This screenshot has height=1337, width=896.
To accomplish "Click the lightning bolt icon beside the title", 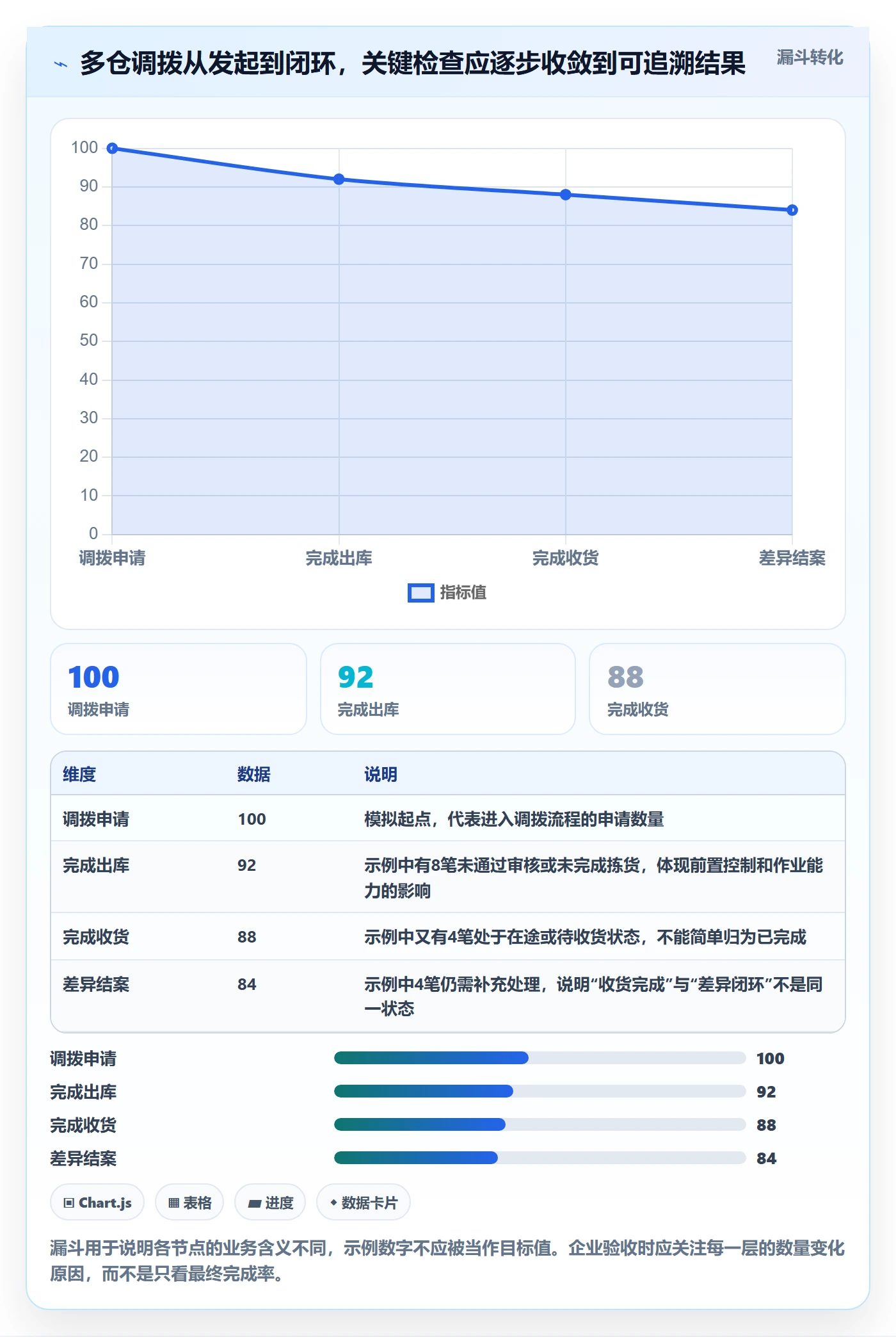I will tap(61, 64).
